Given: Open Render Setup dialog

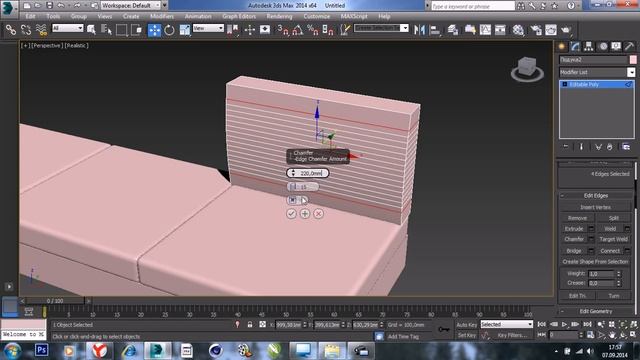Looking at the screenshot, I should tap(536, 30).
